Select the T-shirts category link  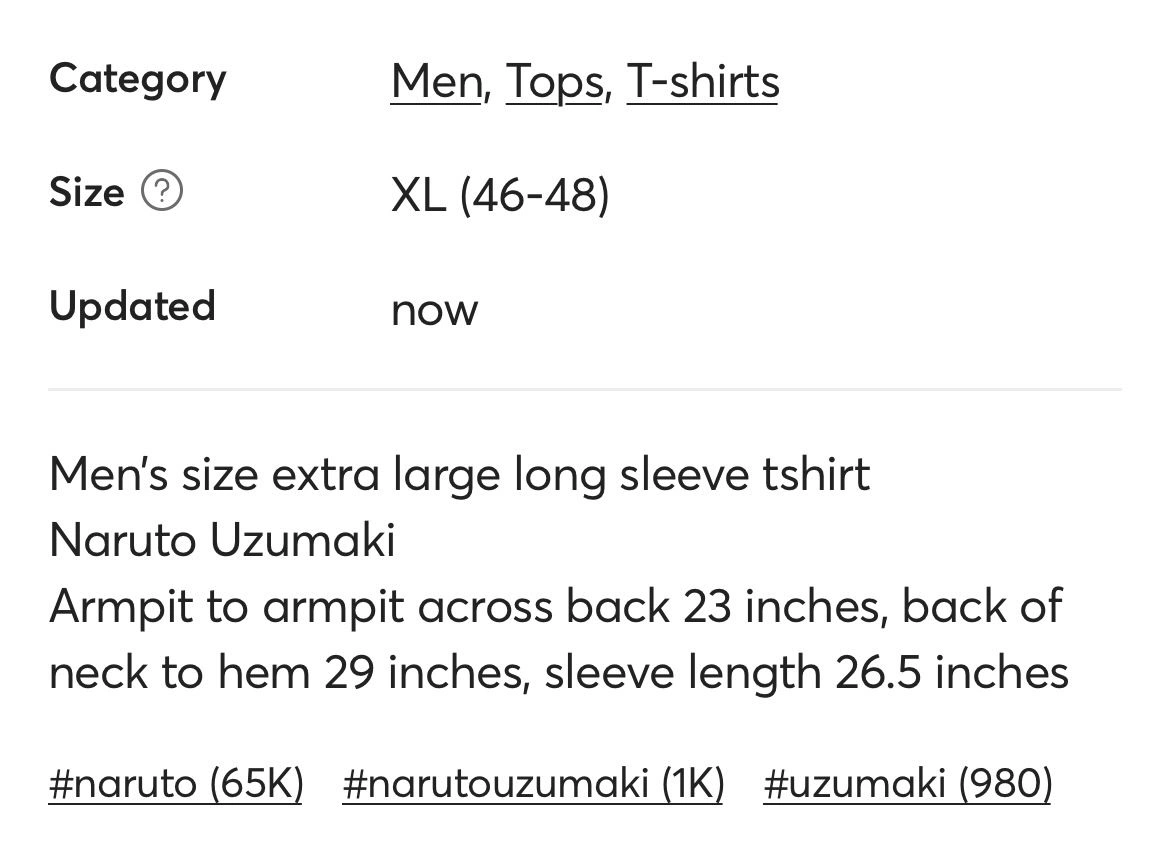tap(703, 81)
